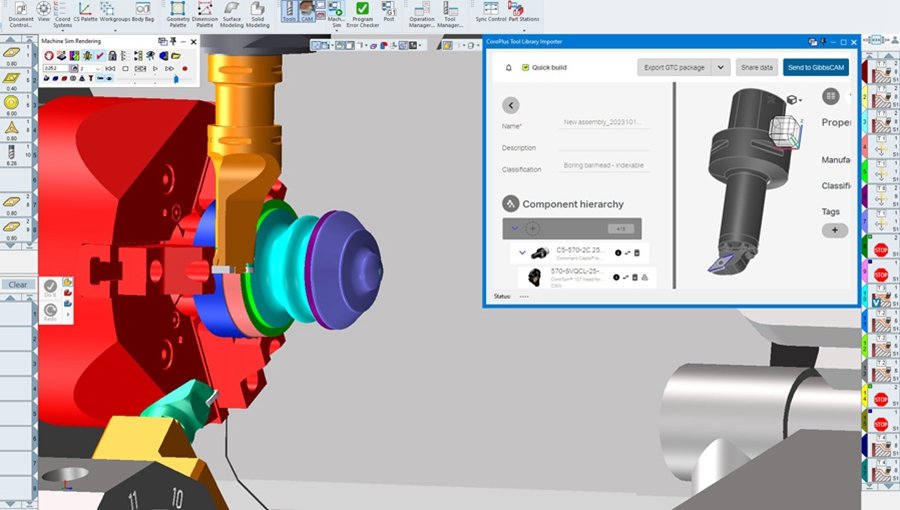Open the 3D view cube dropdown
The image size is (900, 510).
[800, 101]
